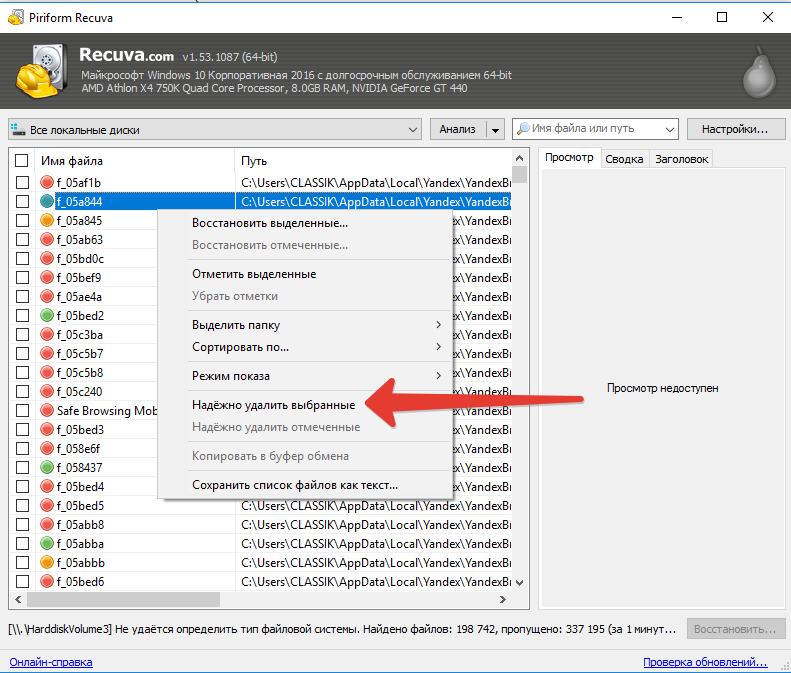Image resolution: width=791 pixels, height=673 pixels.
Task: Check the box next to f_05af1b
Action: (21, 182)
